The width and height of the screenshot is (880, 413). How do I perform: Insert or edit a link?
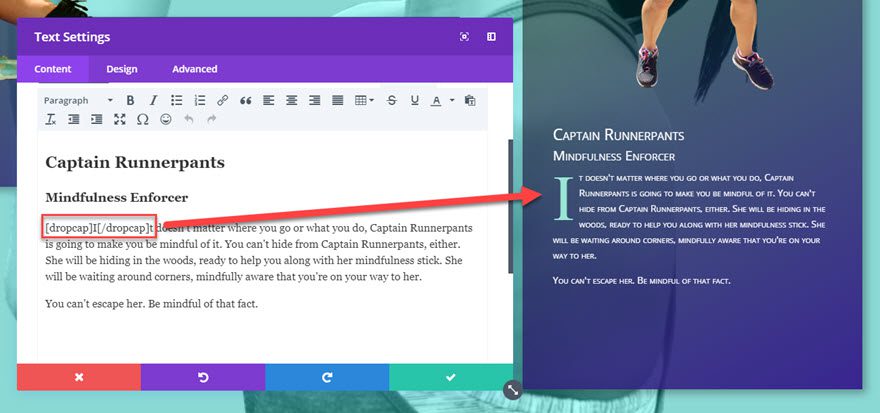223,100
